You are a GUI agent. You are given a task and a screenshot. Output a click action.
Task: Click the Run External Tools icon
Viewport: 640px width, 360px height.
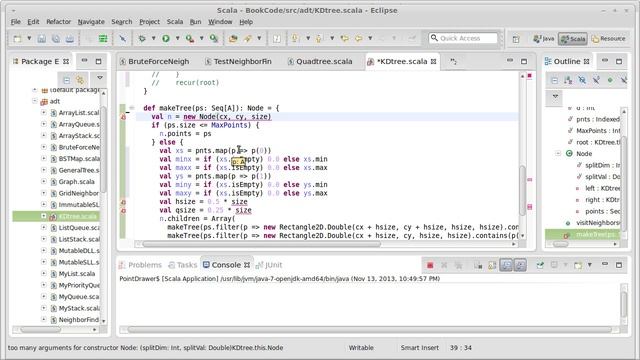[x=190, y=38]
